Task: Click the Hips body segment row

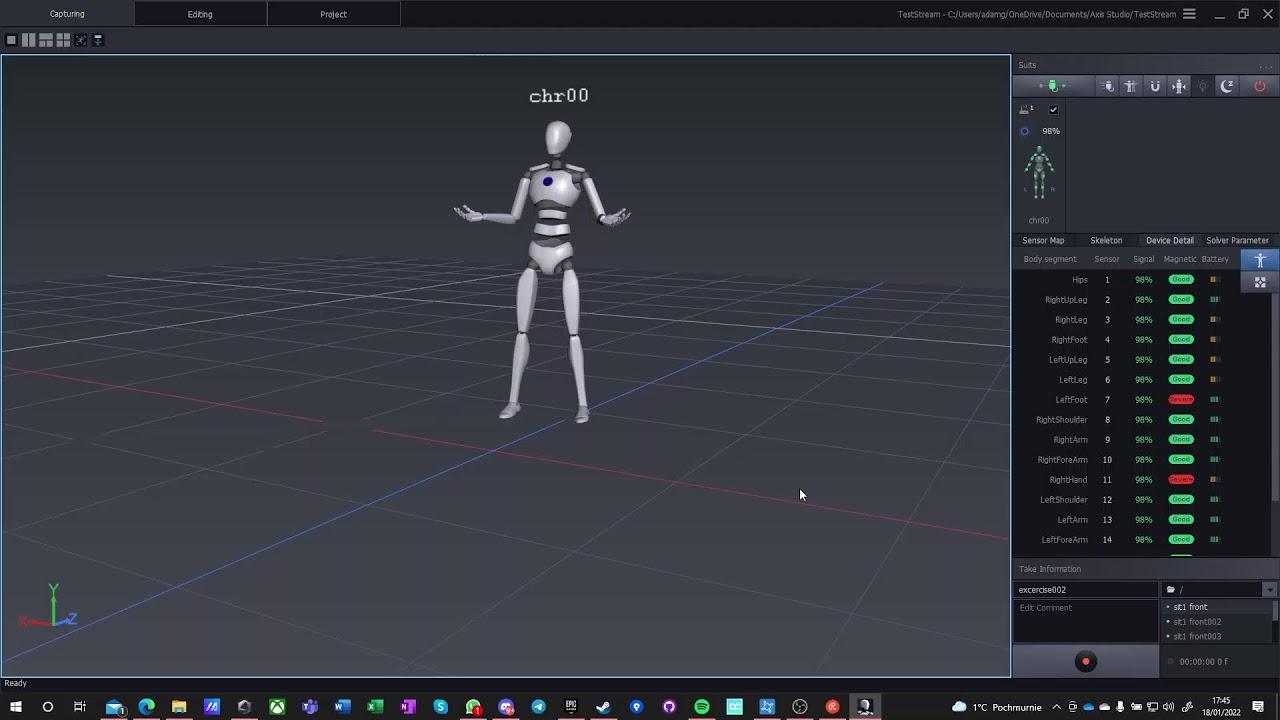Action: pyautogui.click(x=1127, y=280)
